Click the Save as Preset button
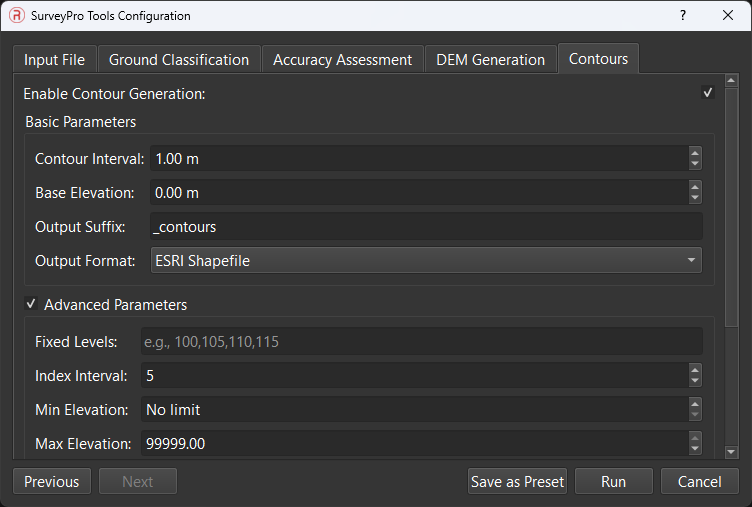Viewport: 752px width, 507px height. click(517, 482)
